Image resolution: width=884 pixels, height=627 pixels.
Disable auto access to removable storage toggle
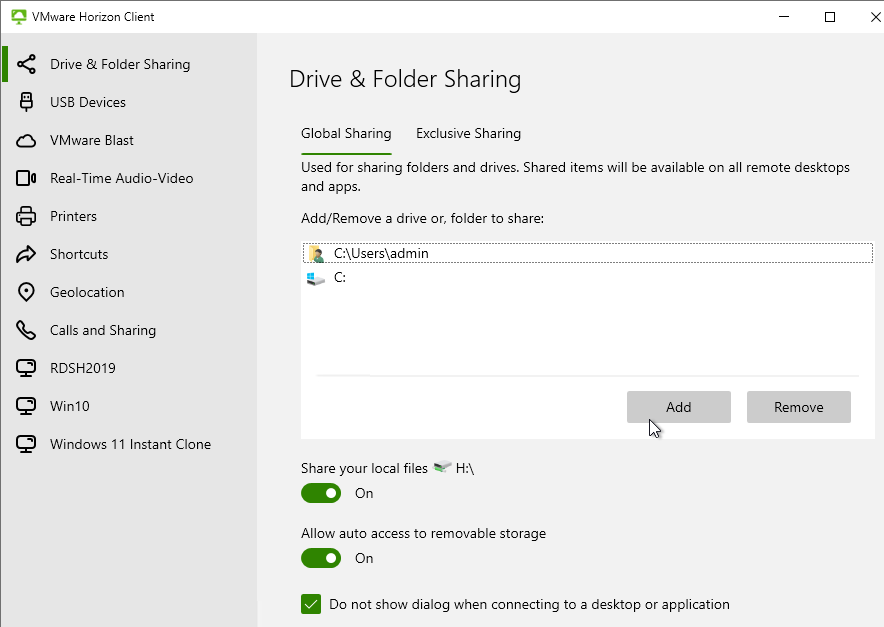pos(321,558)
